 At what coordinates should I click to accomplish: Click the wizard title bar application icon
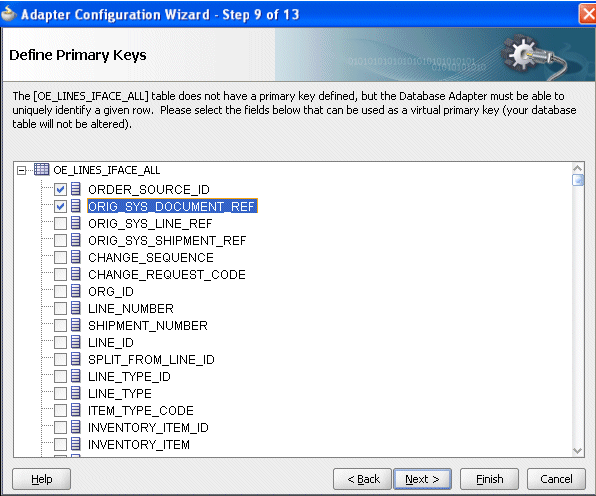click(9, 14)
